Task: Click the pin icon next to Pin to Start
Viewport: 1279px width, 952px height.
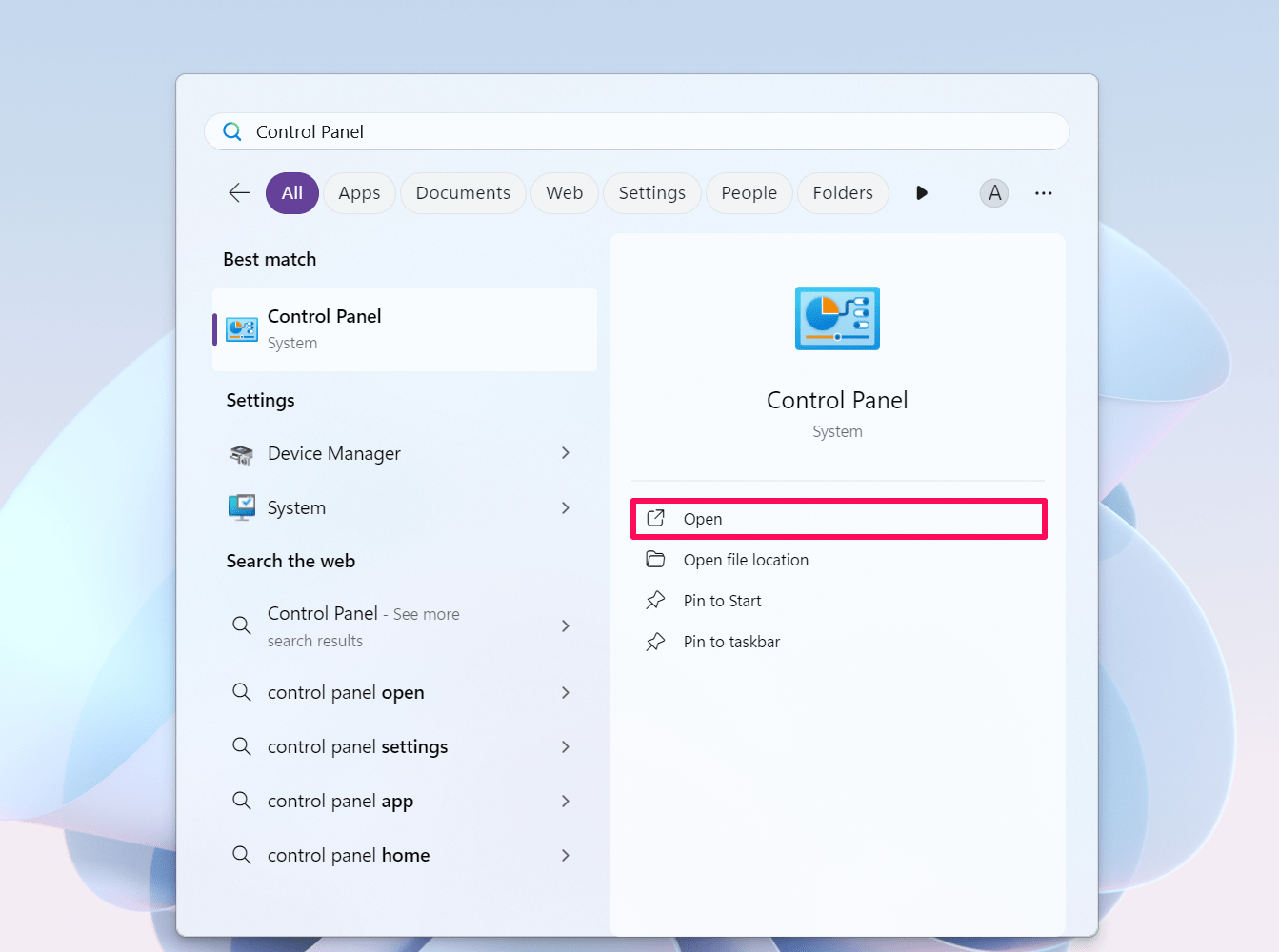Action: tap(655, 601)
